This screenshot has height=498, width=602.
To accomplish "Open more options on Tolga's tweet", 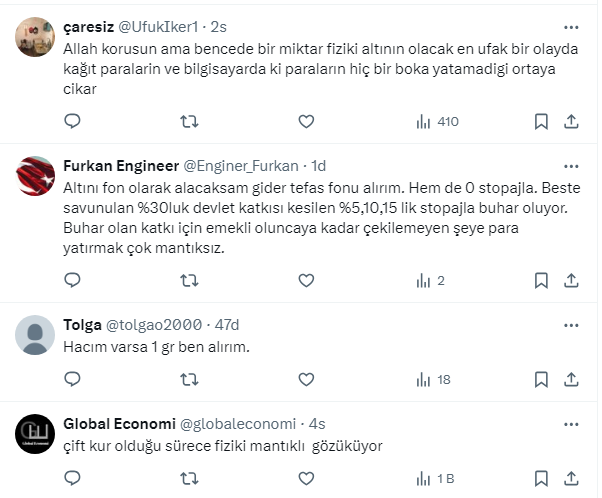I will pos(570,324).
